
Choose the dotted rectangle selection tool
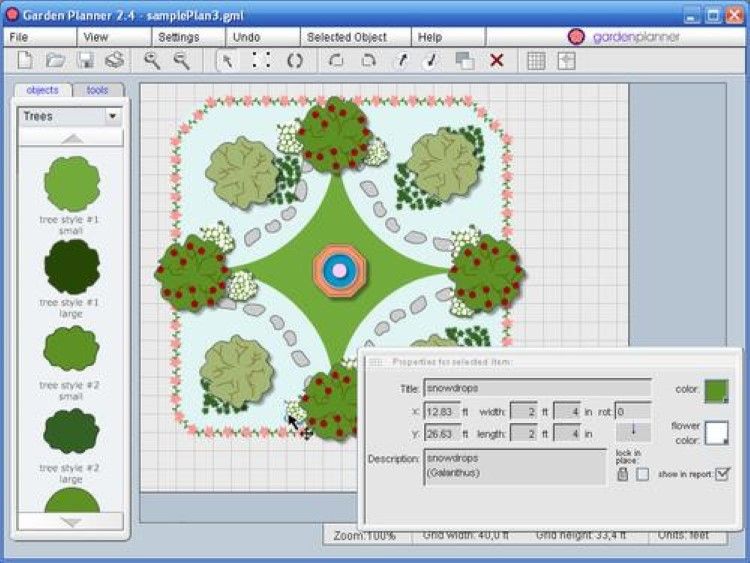click(261, 60)
